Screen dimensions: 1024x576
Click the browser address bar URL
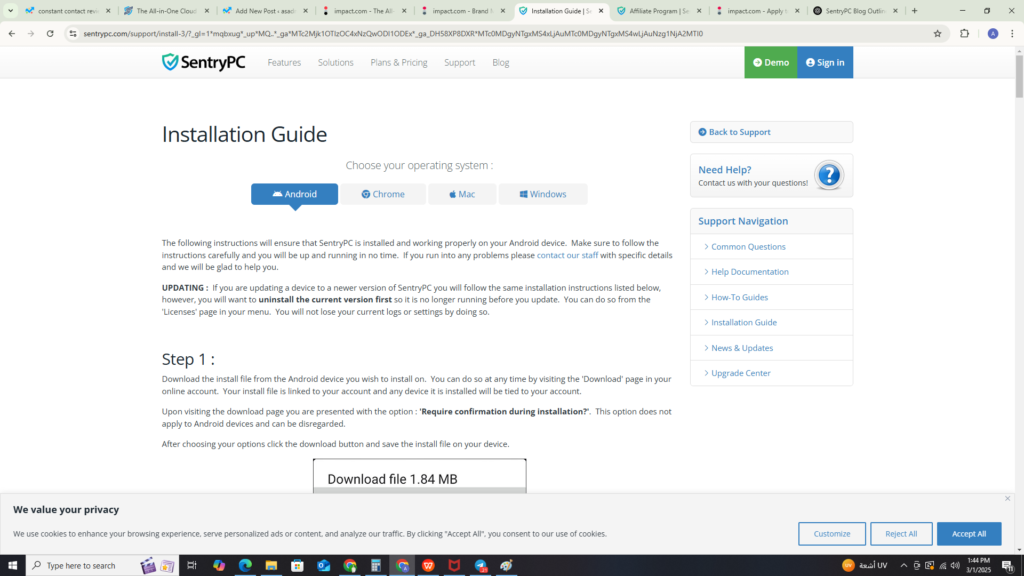[x=393, y=33]
